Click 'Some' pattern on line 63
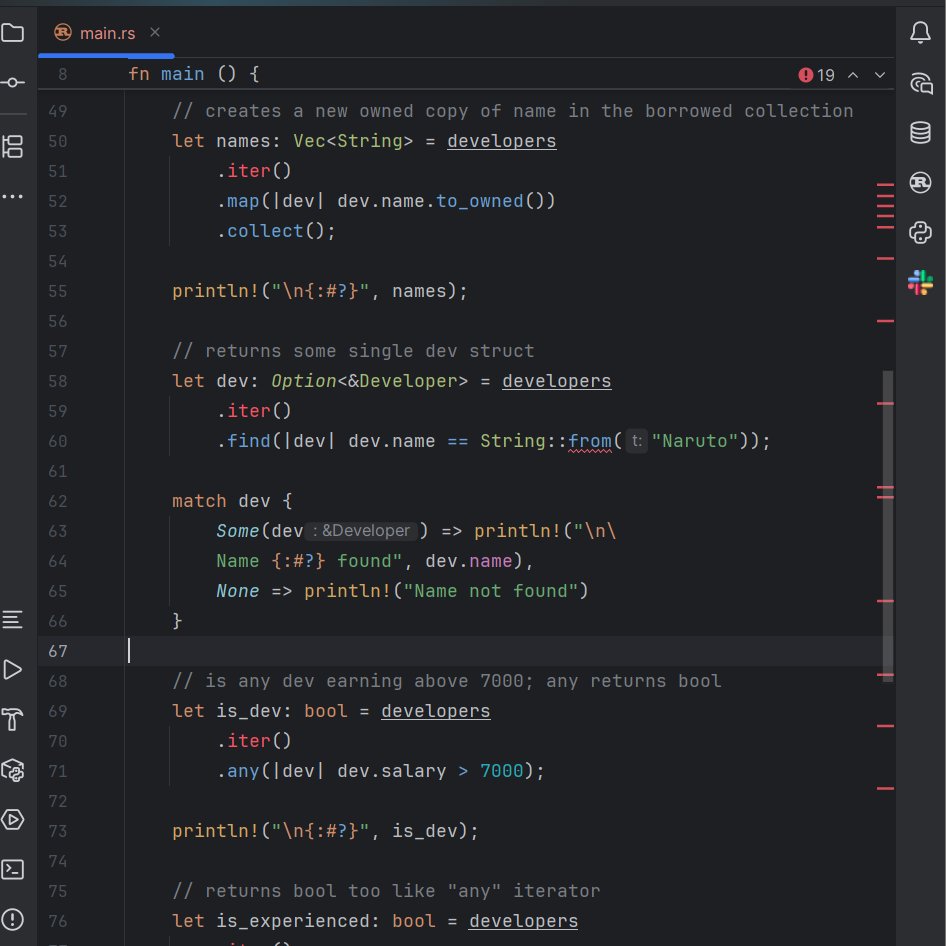 pos(238,531)
